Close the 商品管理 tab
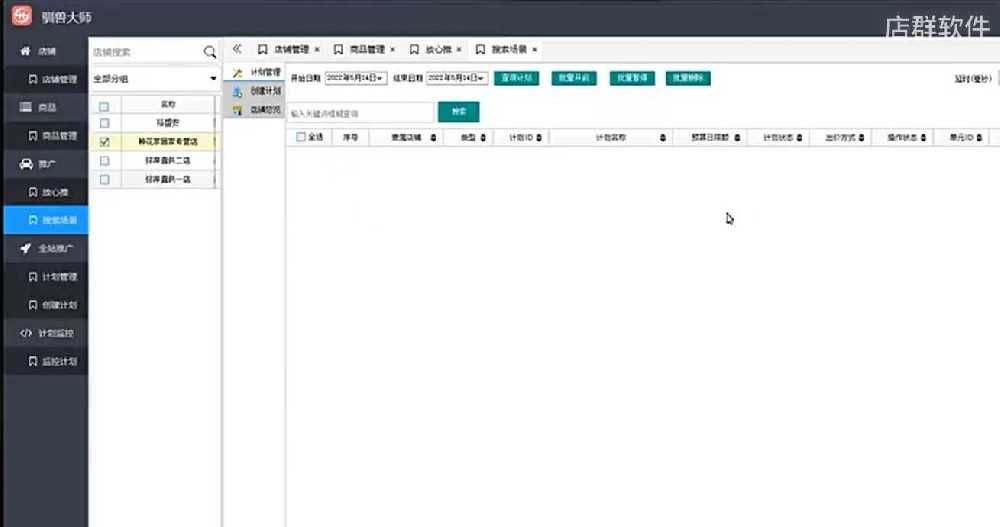Viewport: 1000px width, 527px height. pyautogui.click(x=392, y=49)
